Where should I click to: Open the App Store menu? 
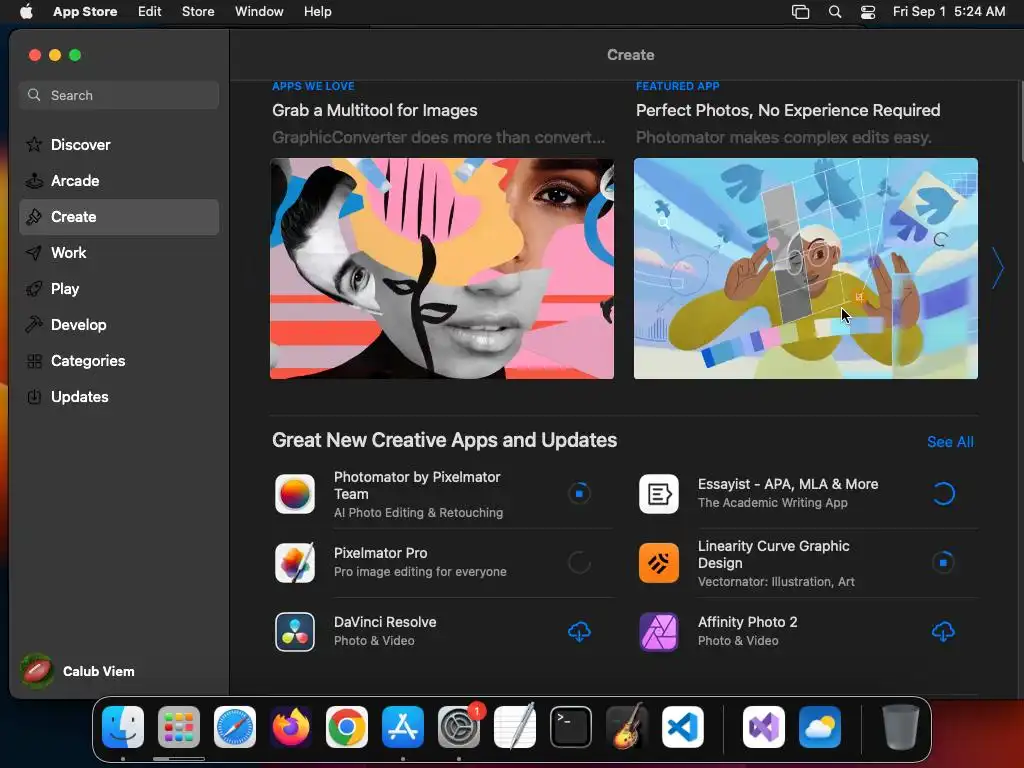click(x=85, y=11)
